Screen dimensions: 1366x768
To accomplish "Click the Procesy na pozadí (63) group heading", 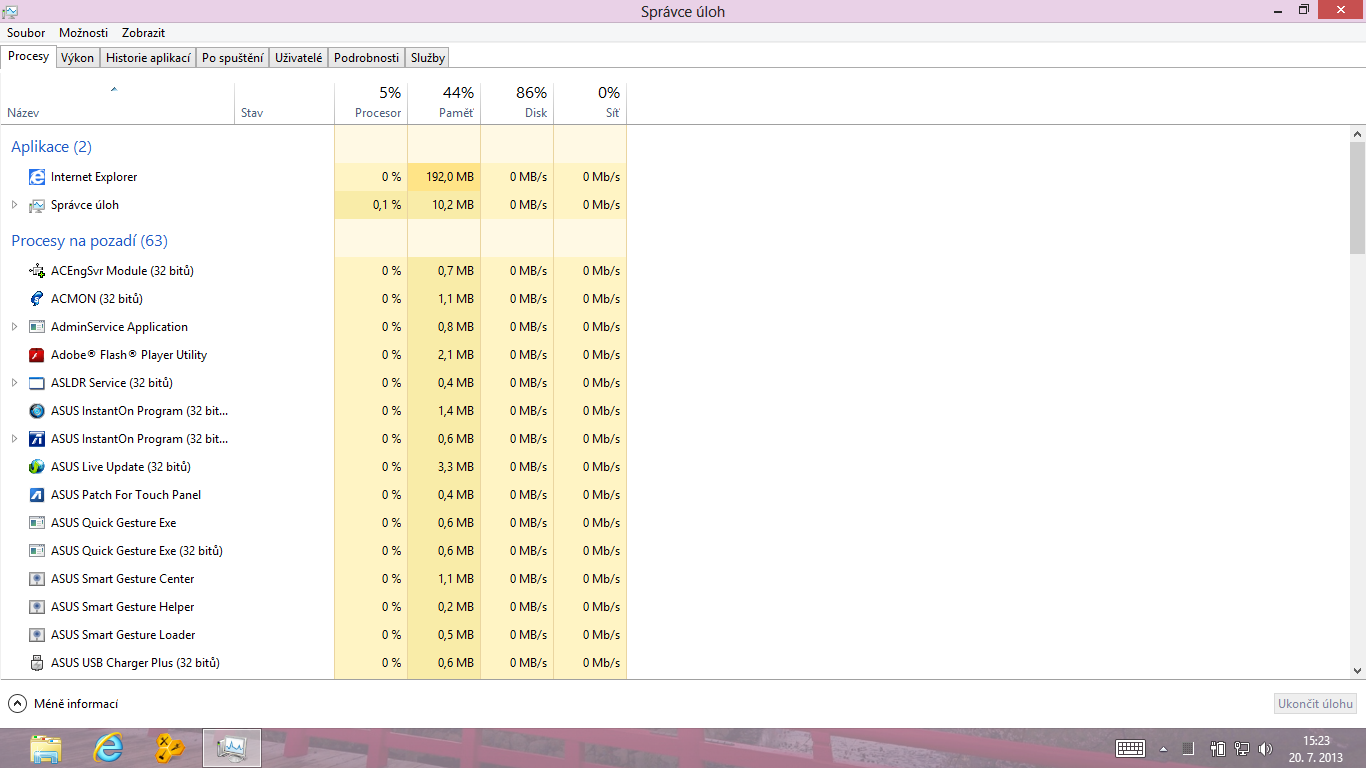I will 89,241.
